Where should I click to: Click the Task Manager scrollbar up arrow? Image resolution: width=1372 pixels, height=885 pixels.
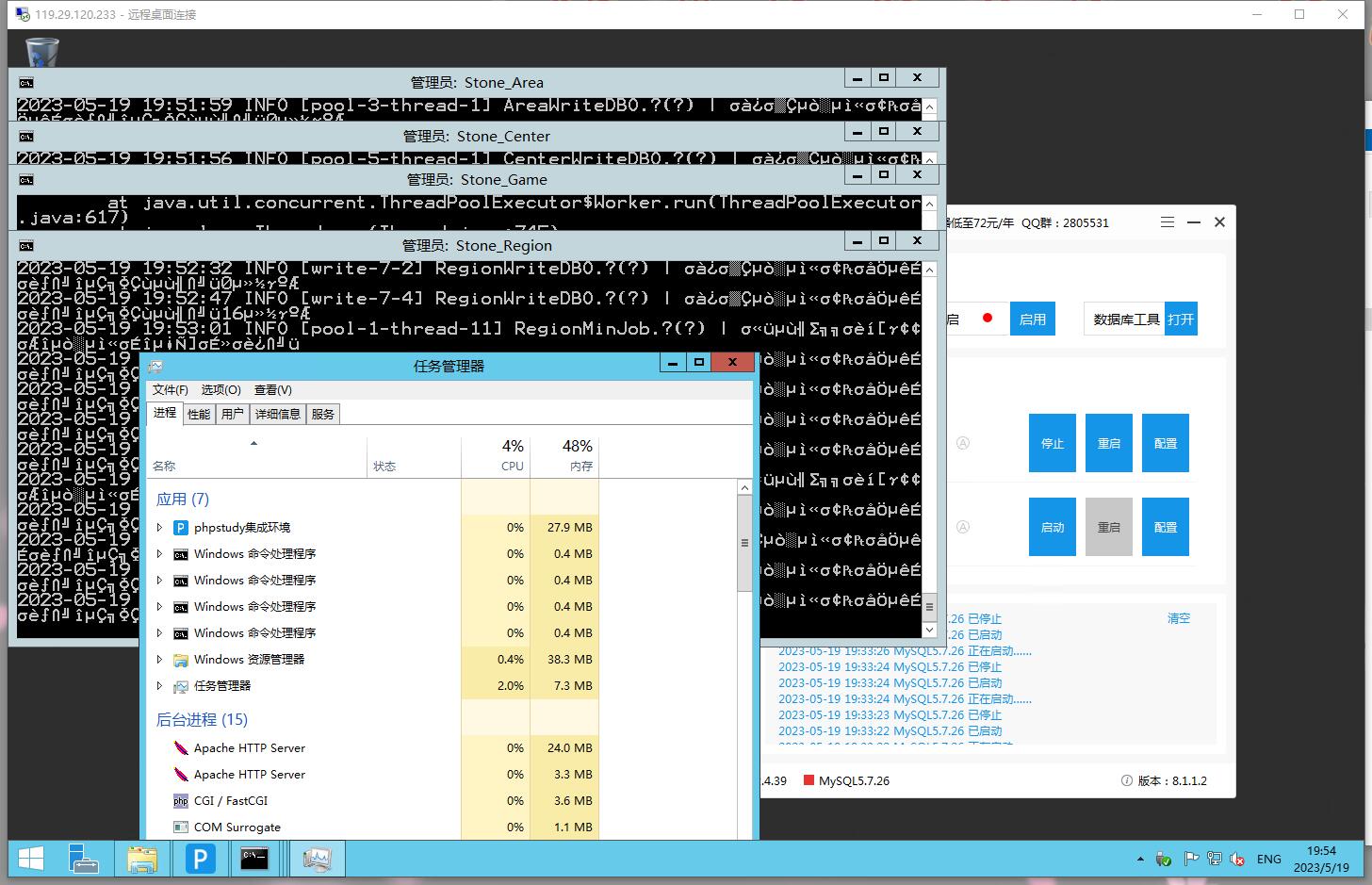744,487
